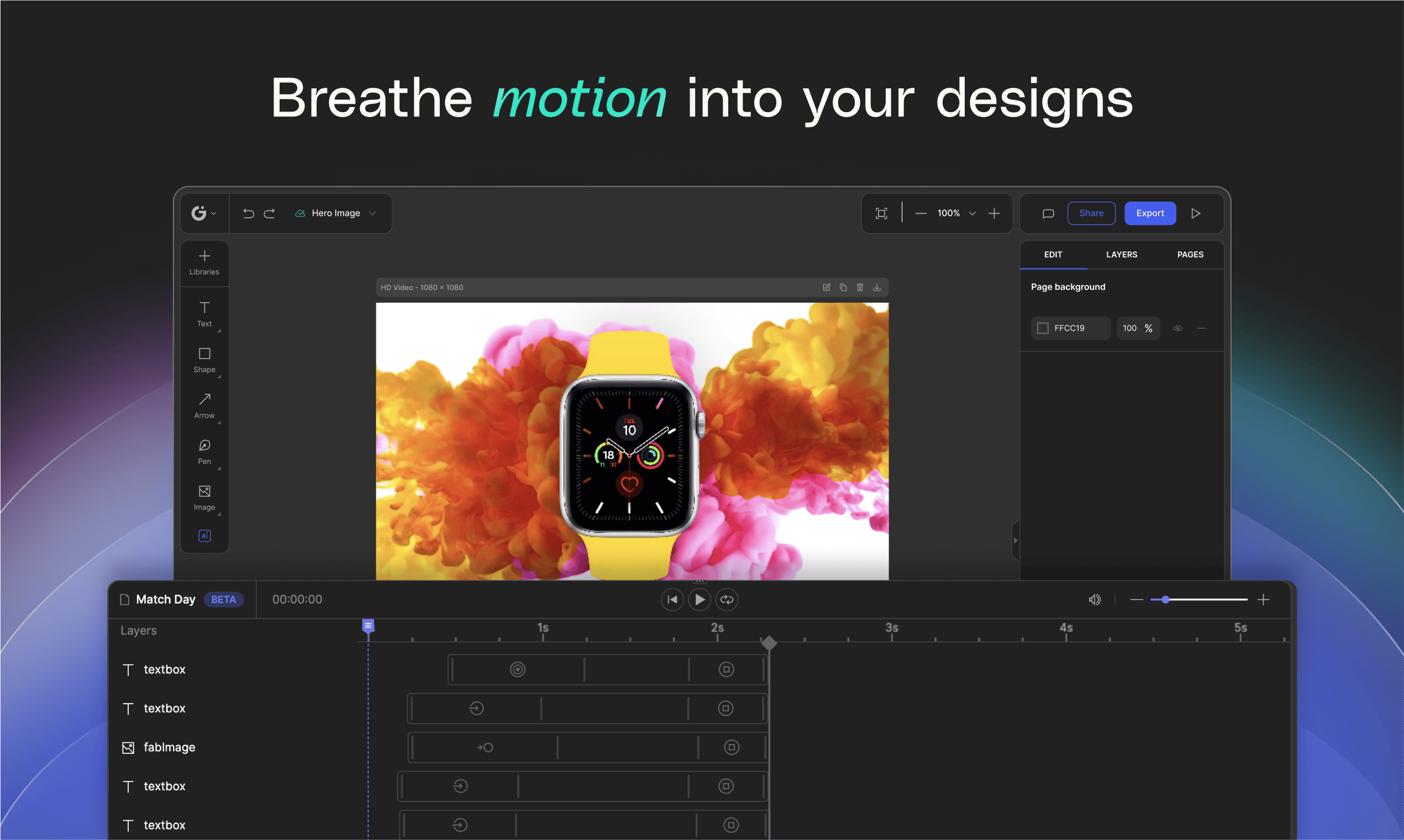Redo the last action

(270, 213)
